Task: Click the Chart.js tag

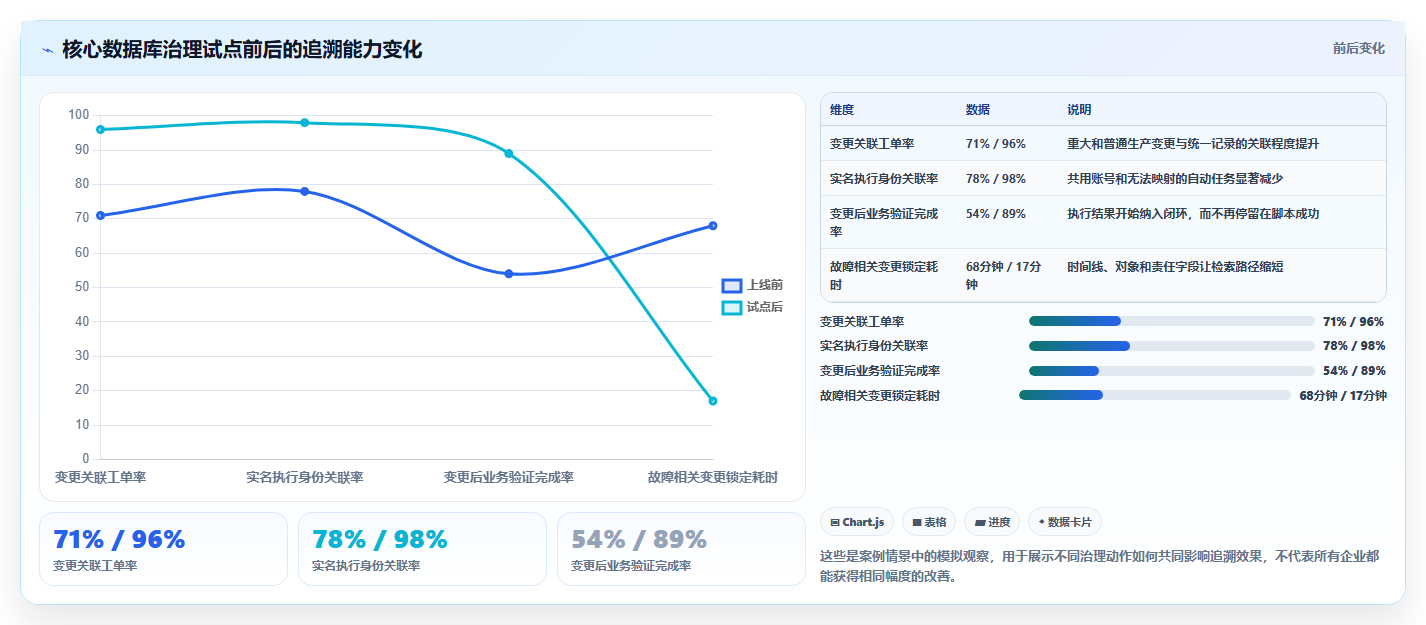Action: (857, 522)
